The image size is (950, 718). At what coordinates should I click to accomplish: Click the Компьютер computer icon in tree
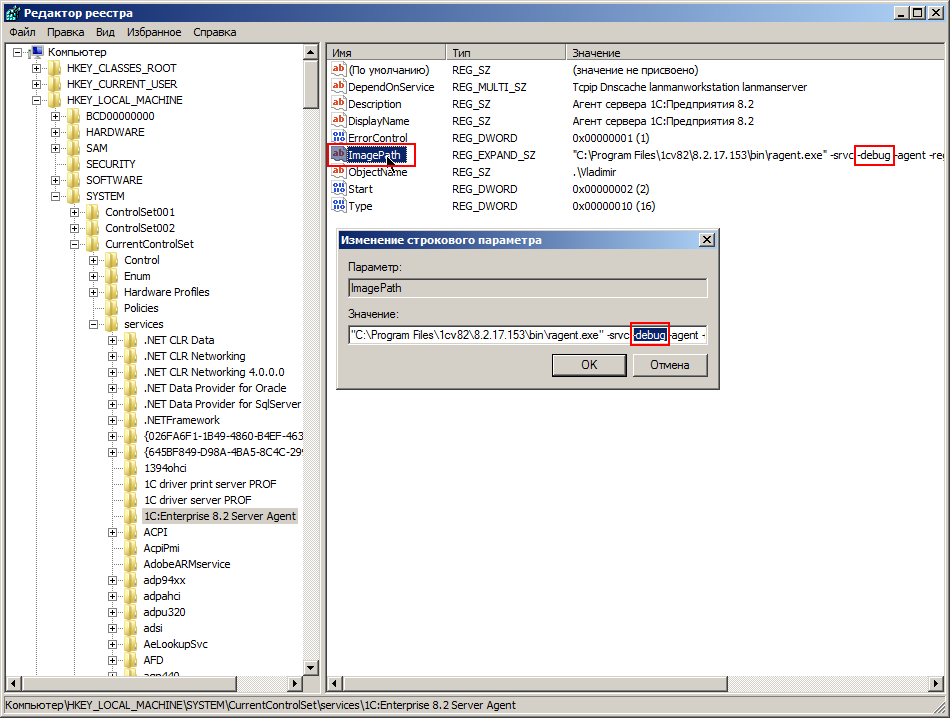(x=37, y=52)
